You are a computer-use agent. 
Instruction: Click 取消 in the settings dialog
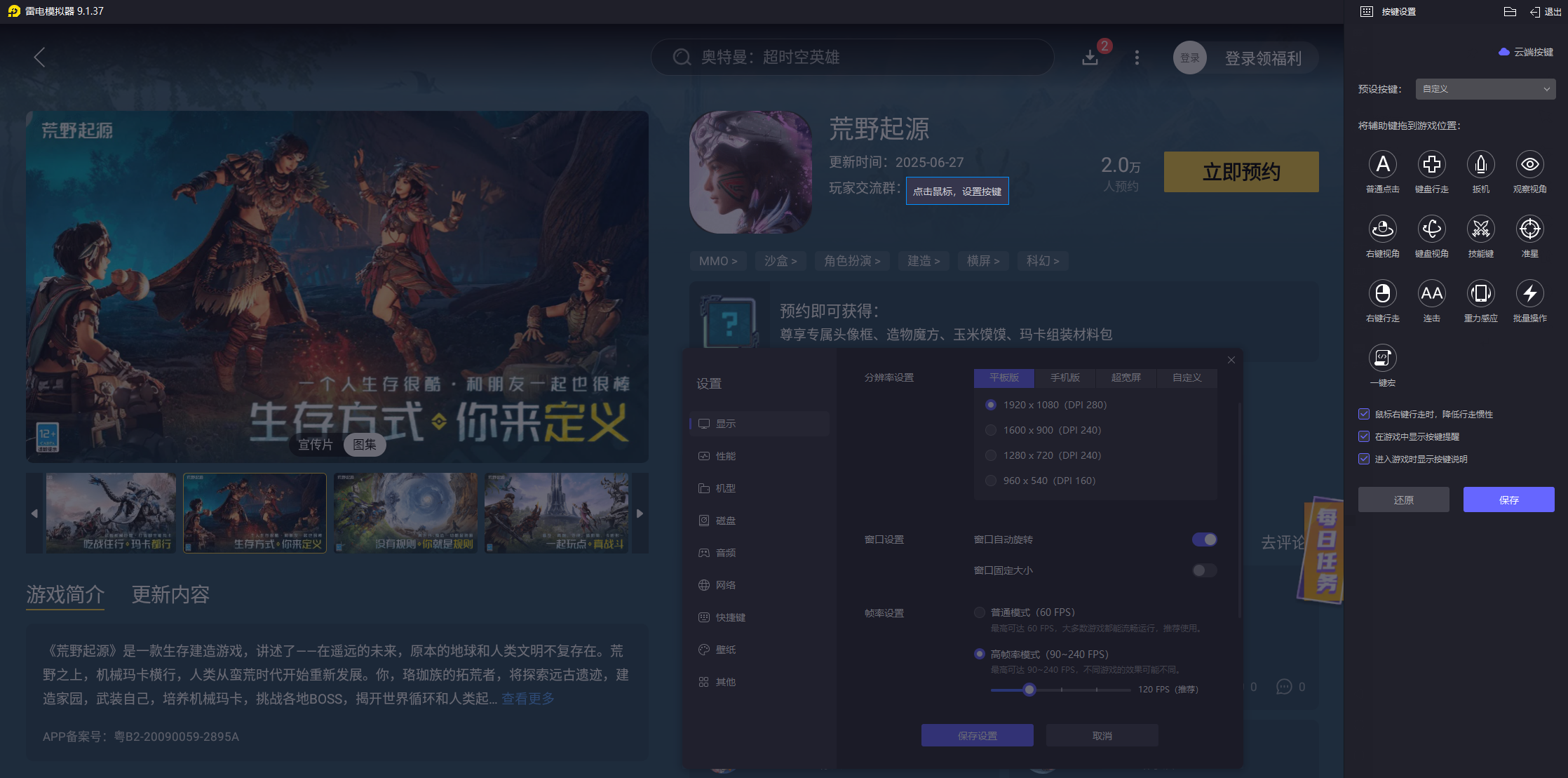pos(1102,736)
